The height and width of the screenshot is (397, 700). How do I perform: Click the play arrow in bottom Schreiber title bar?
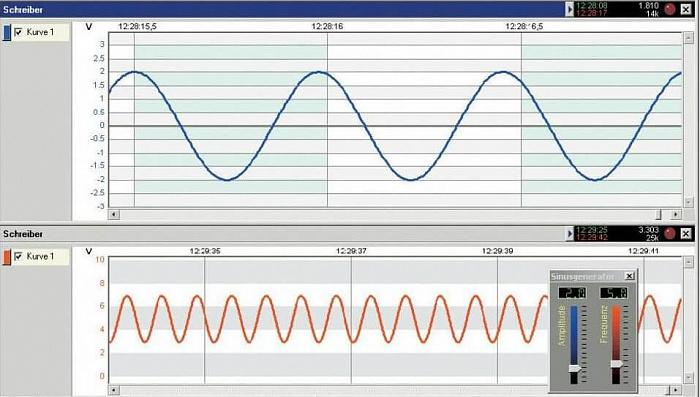point(569,233)
